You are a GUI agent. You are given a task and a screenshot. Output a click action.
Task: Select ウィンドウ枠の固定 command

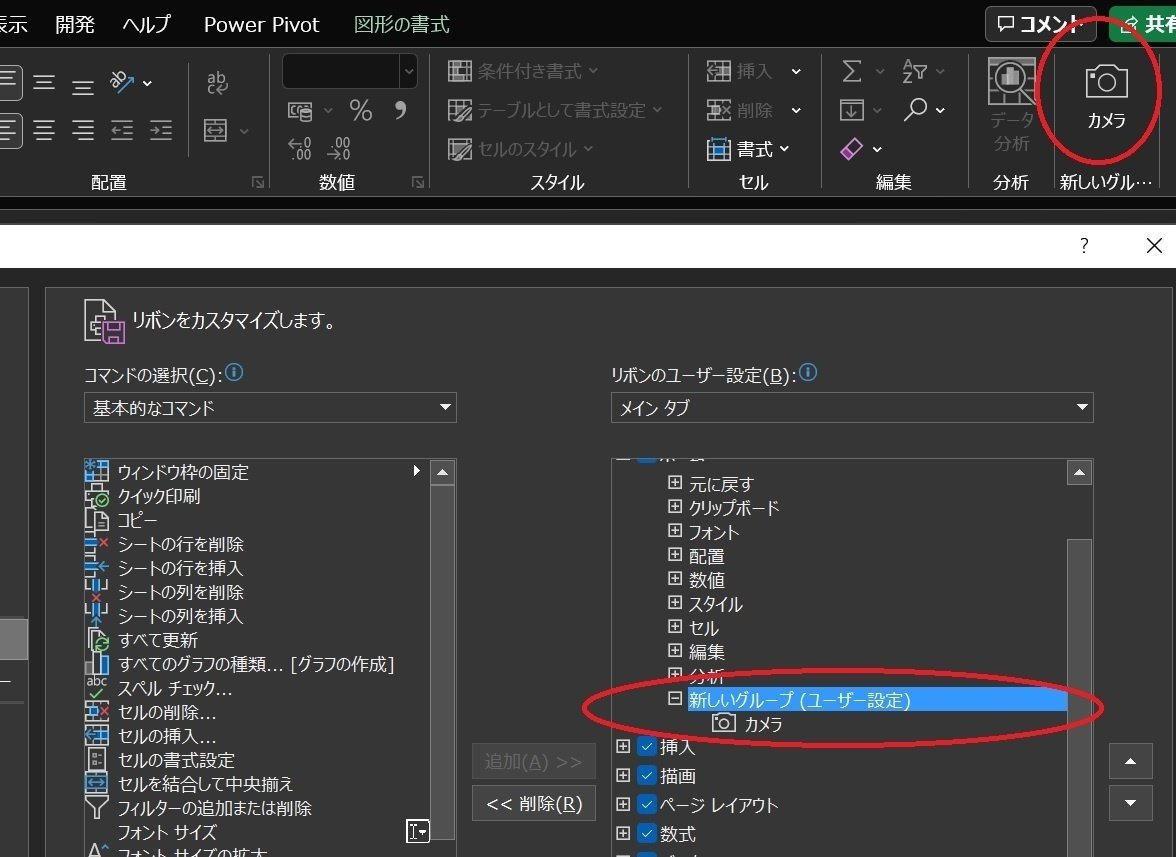coord(256,472)
